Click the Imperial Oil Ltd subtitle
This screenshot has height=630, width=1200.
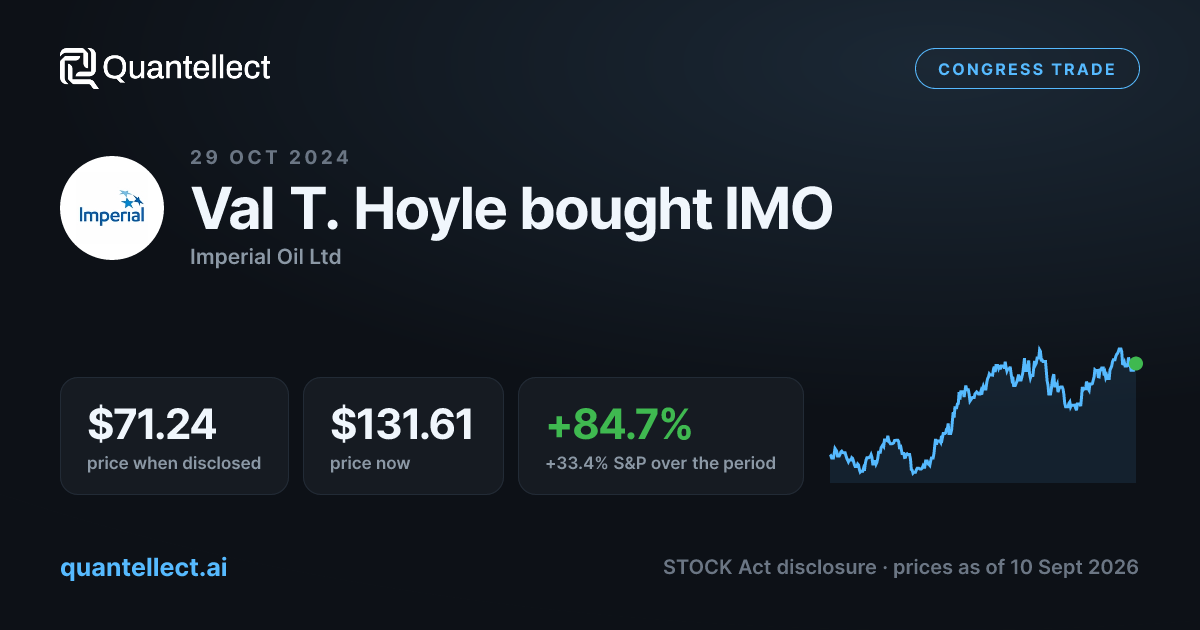point(265,257)
